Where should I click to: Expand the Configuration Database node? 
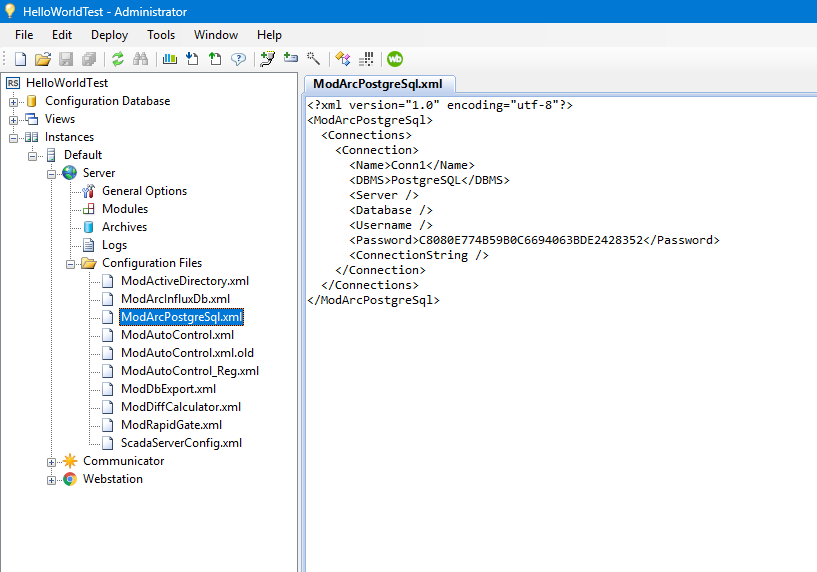(x=14, y=102)
